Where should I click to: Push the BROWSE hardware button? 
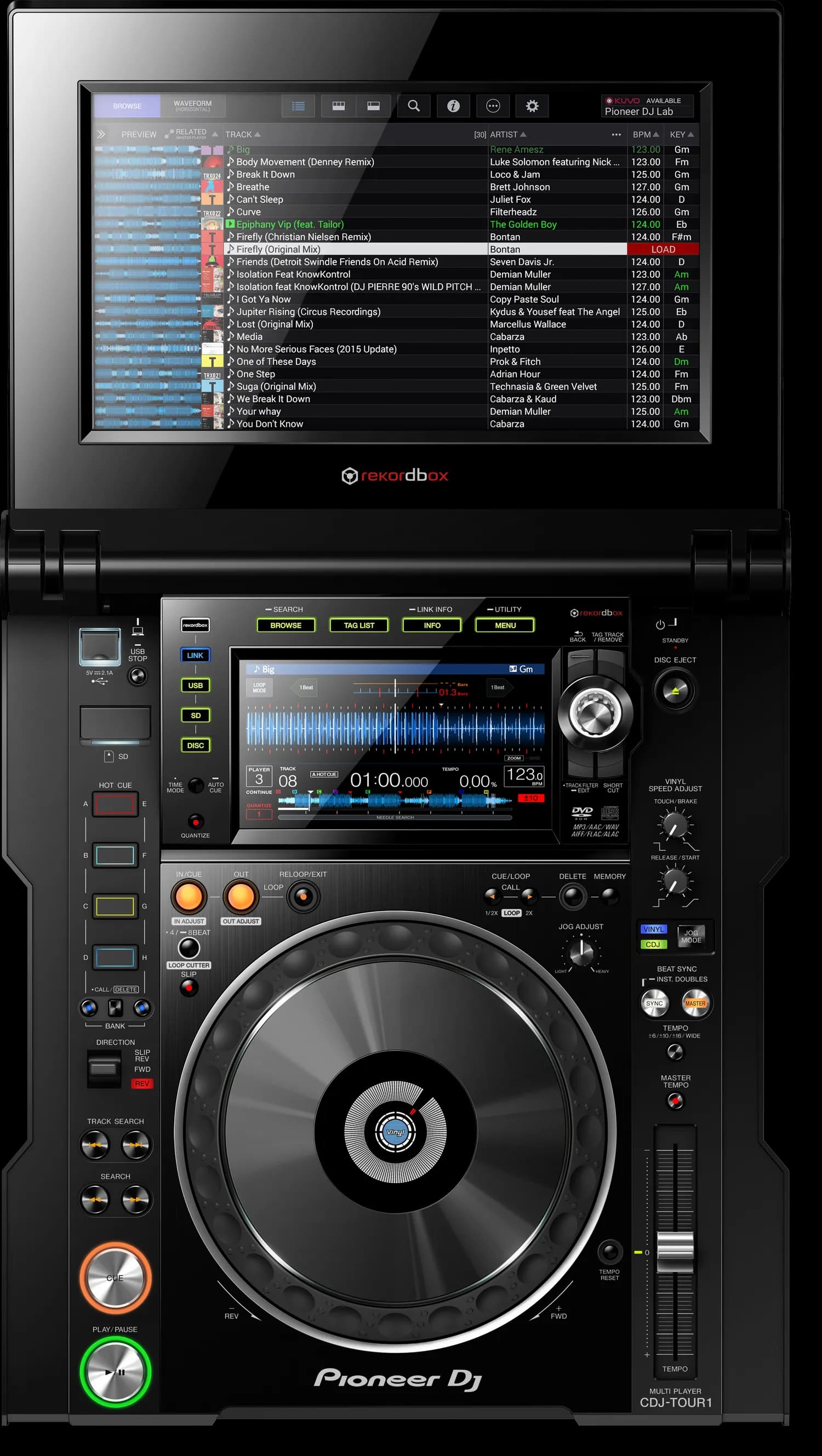click(x=286, y=625)
